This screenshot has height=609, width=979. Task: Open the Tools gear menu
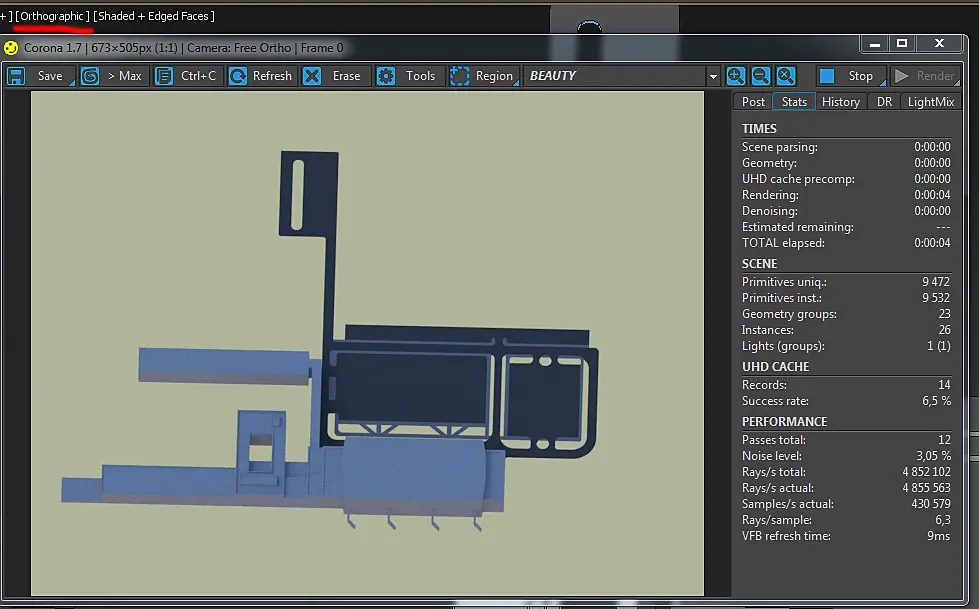[408, 76]
